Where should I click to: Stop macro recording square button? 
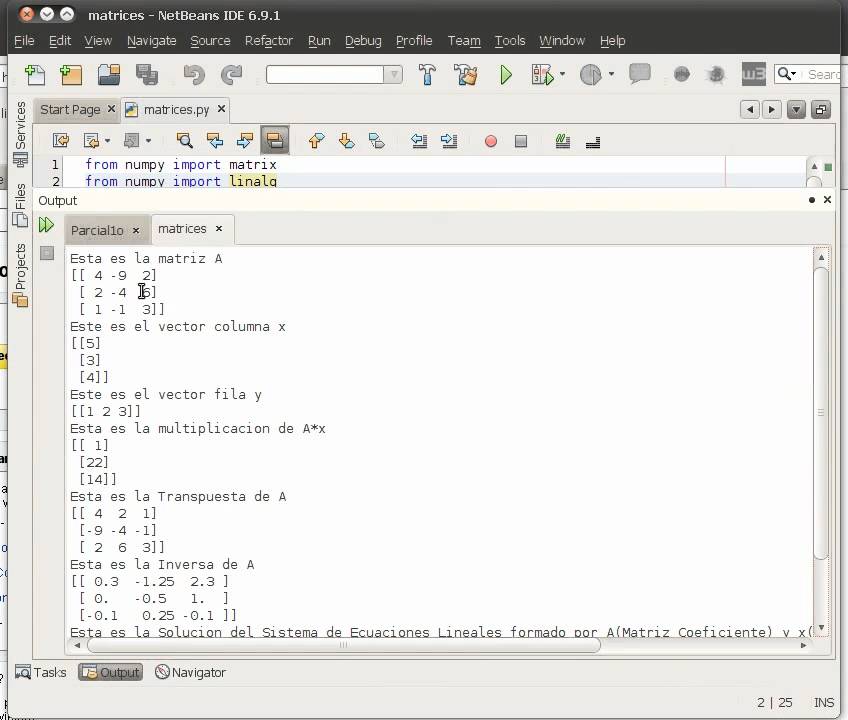(521, 141)
